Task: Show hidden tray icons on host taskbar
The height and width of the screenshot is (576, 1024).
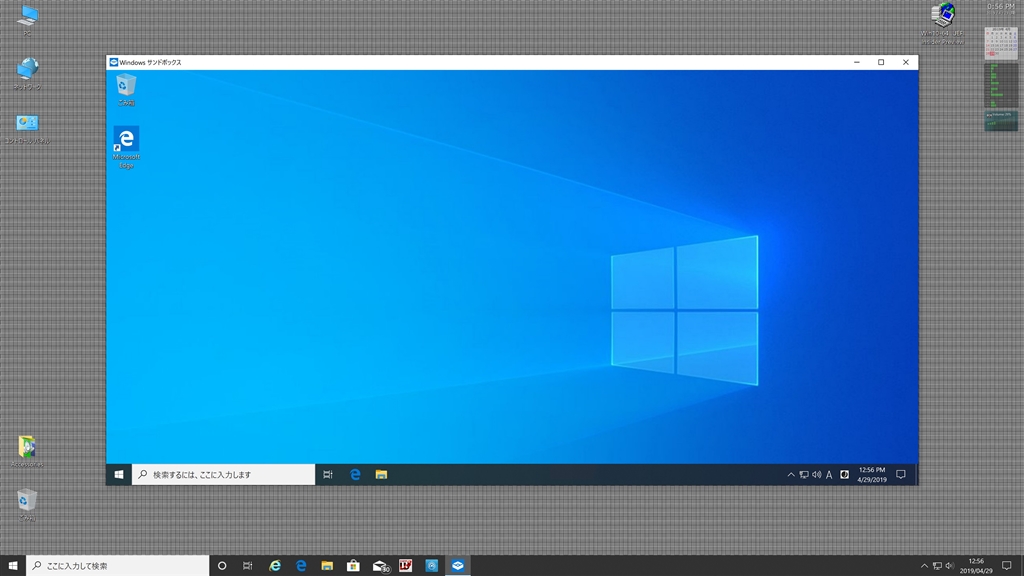Action: pyautogui.click(x=924, y=566)
